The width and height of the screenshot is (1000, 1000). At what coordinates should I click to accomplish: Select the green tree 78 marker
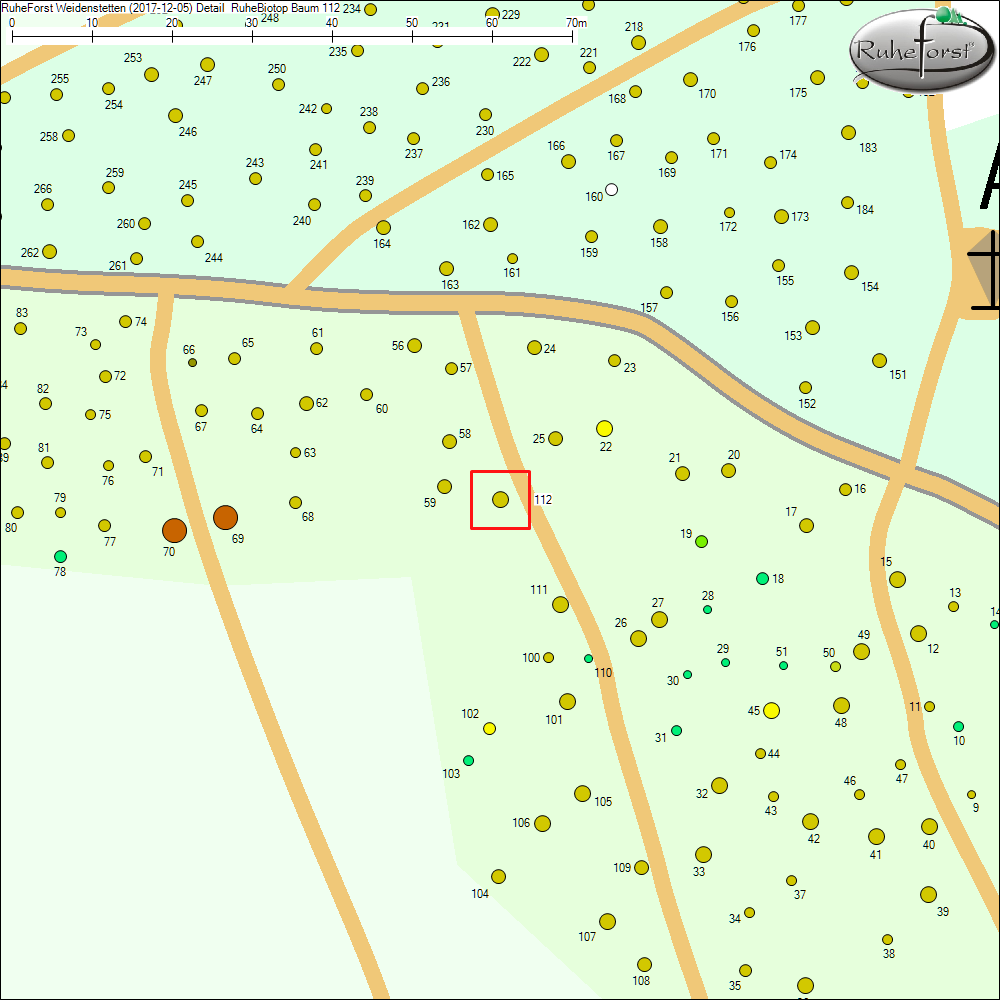[60, 556]
